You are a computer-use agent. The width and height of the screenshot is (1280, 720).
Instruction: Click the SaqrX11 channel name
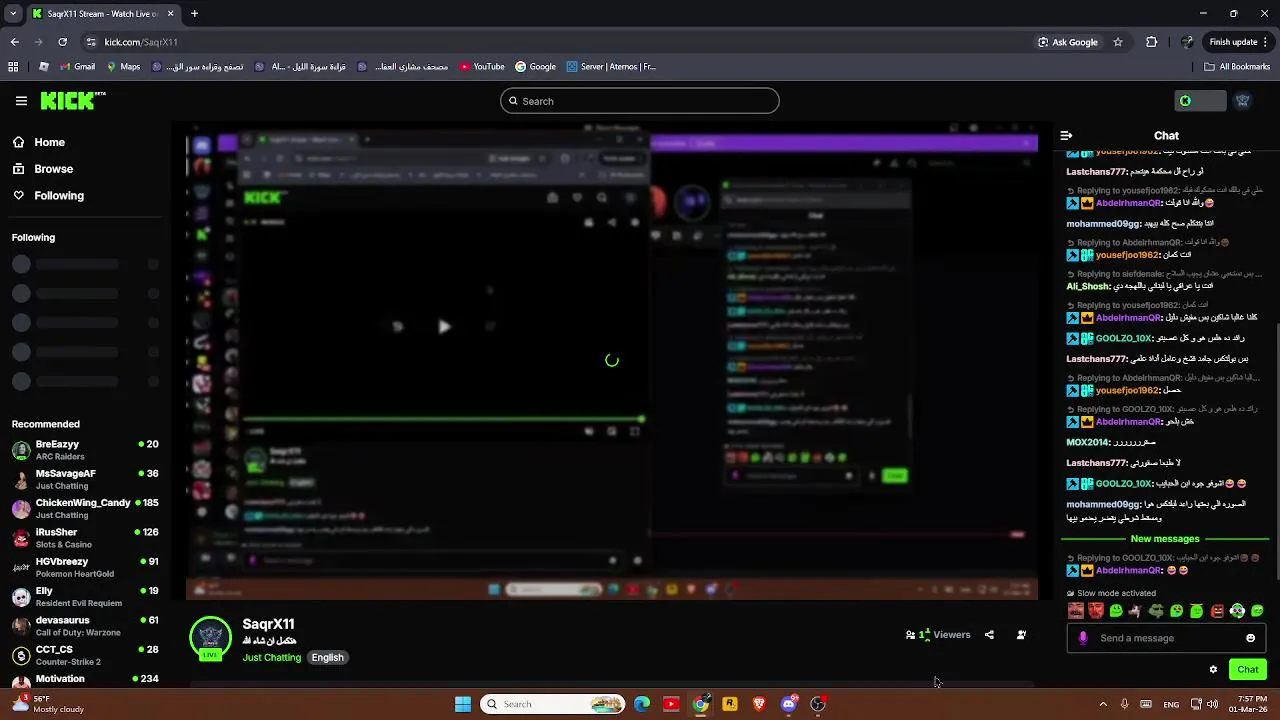(268, 624)
